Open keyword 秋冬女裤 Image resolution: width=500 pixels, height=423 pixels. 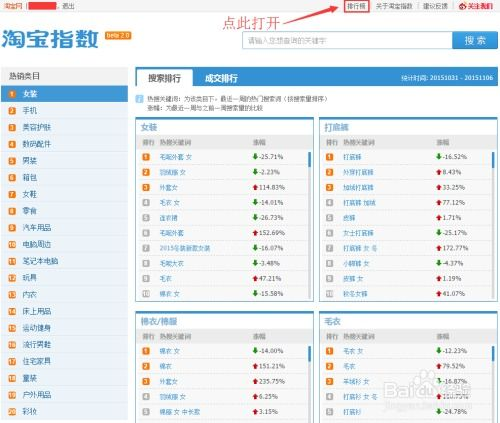tap(355, 294)
